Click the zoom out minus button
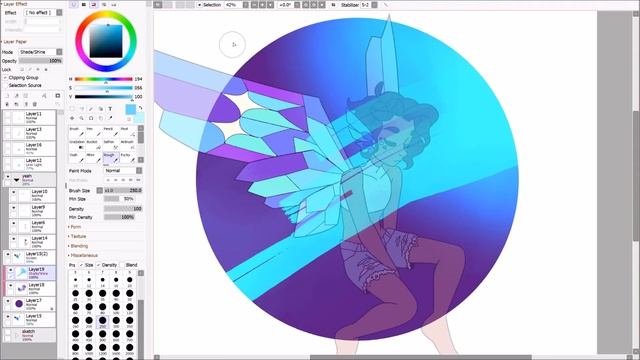The width and height of the screenshot is (640, 360). point(254,5)
